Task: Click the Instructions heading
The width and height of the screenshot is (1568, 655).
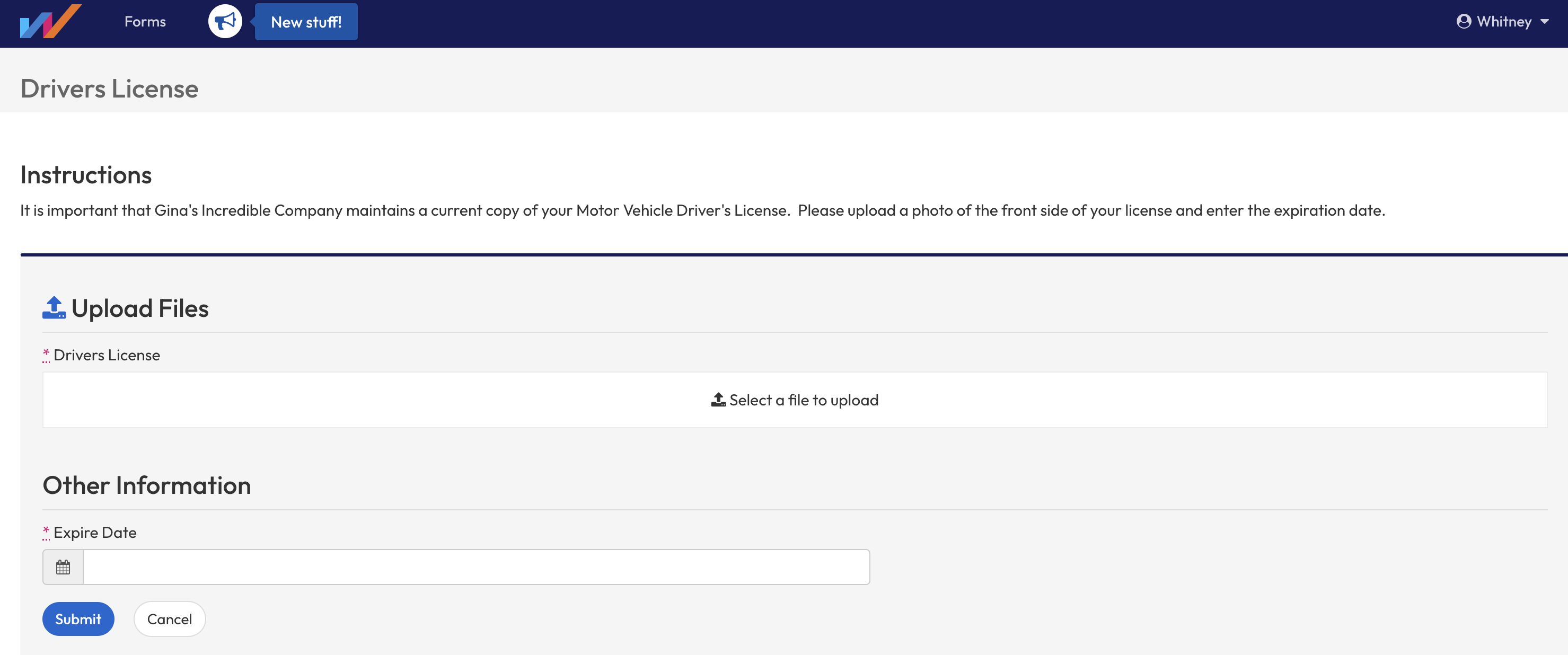Action: pos(86,175)
